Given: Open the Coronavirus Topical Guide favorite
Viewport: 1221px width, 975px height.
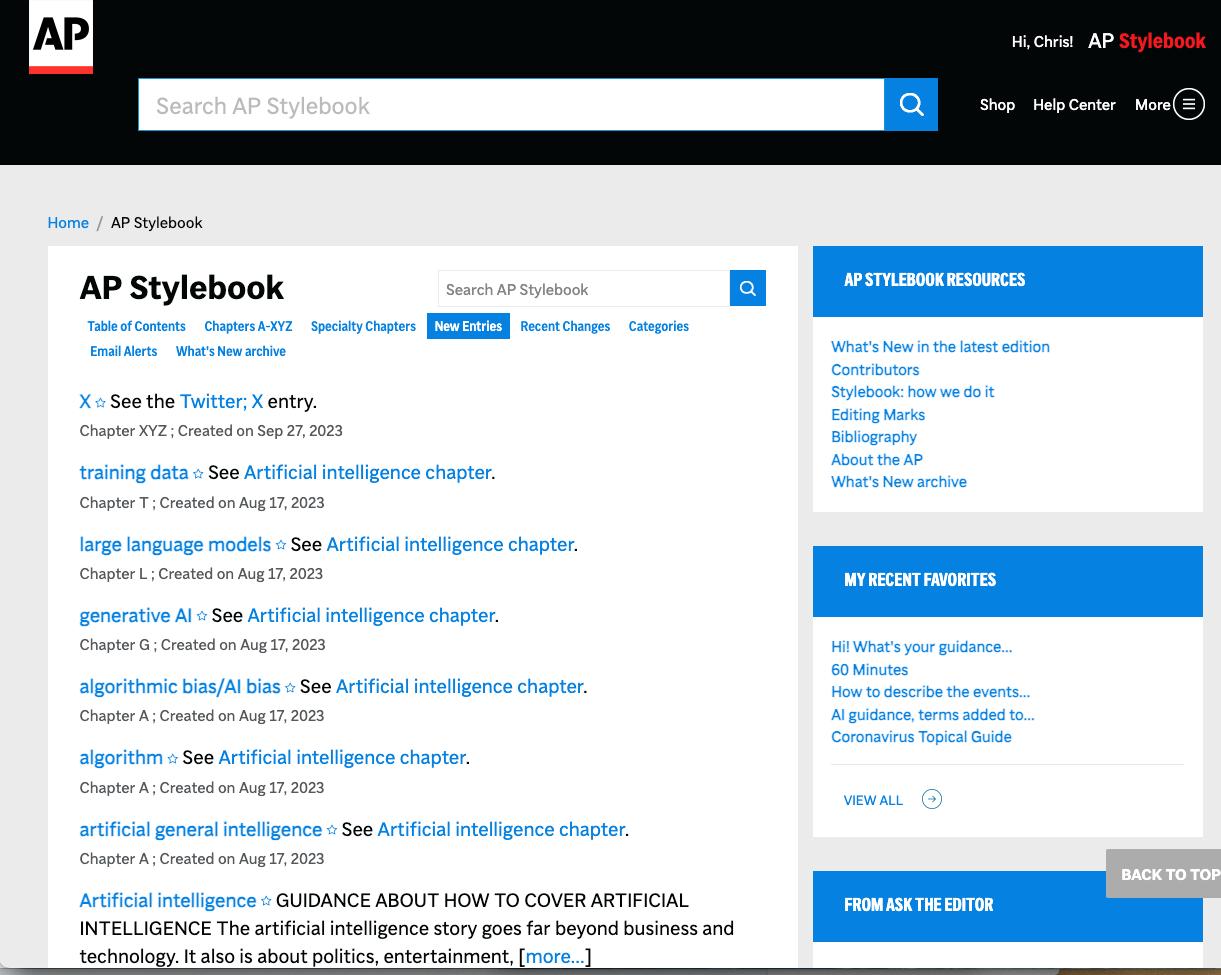Looking at the screenshot, I should [921, 736].
